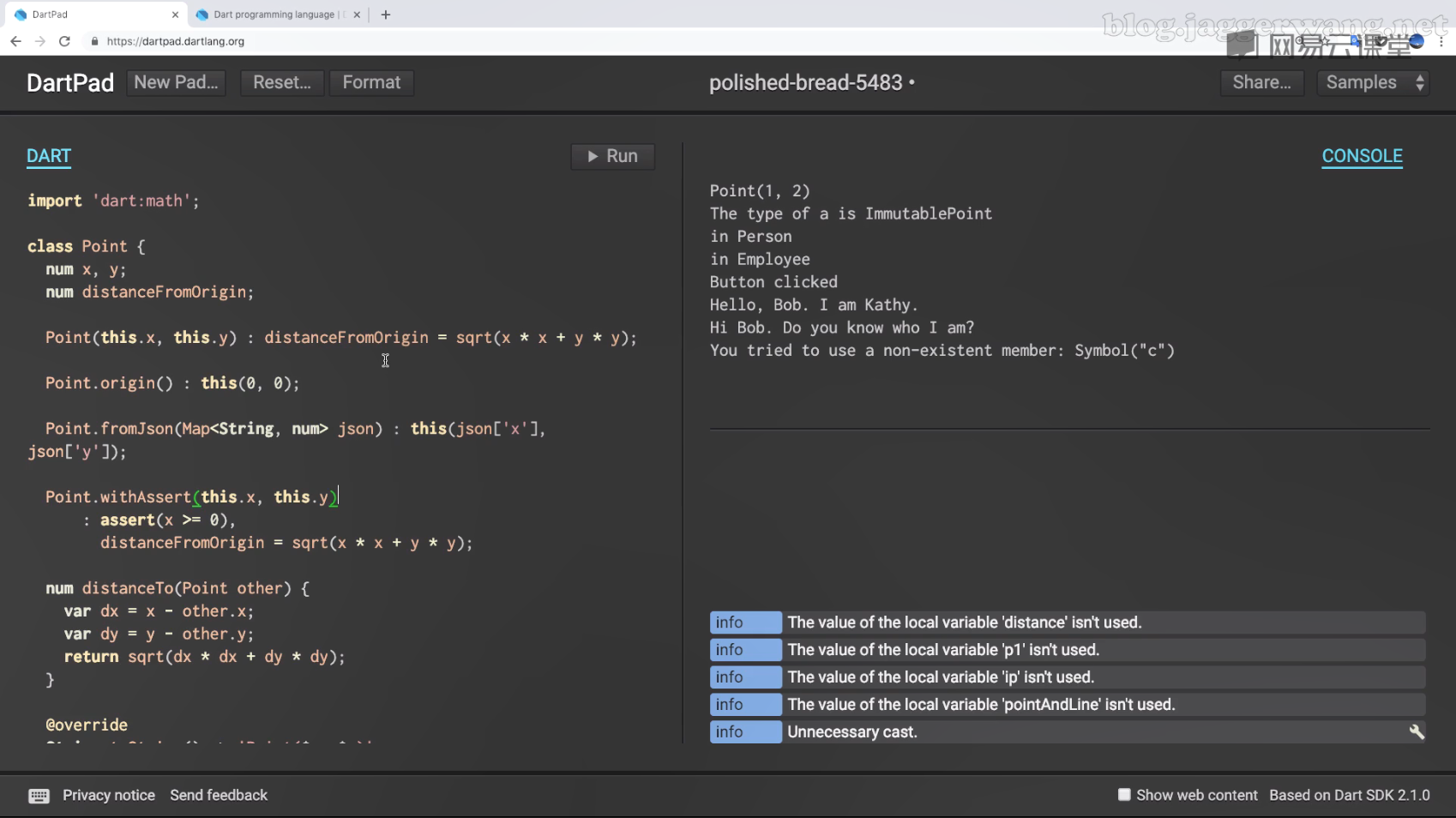Select the 'p1' isn't used info message
This screenshot has width=1456, height=818.
[1068, 650]
